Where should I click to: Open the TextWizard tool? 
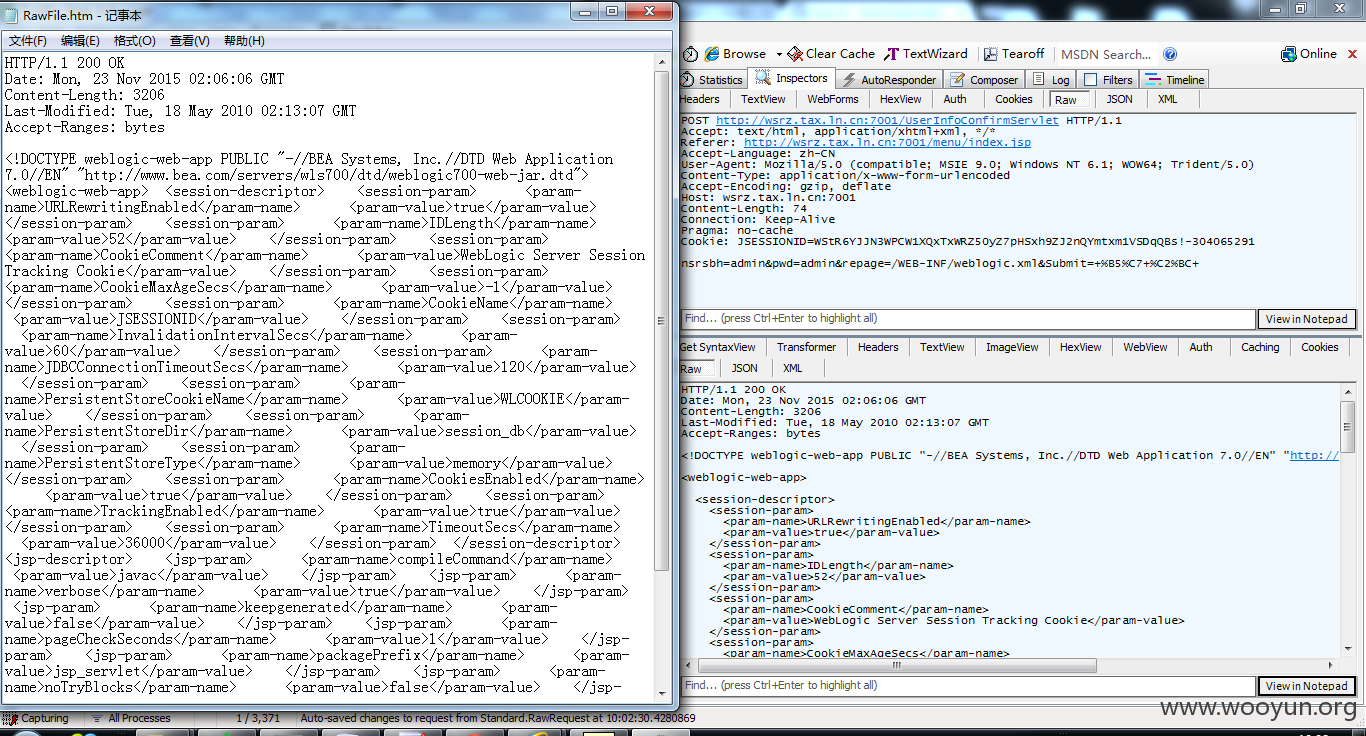(927, 54)
